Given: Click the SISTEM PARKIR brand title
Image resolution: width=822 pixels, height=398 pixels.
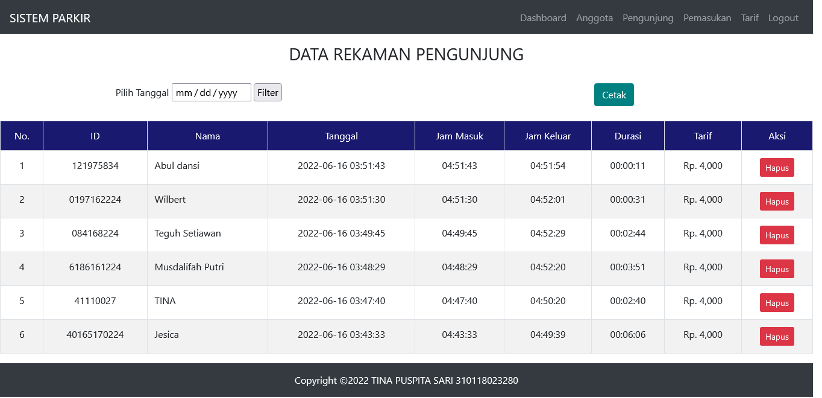Looking at the screenshot, I should coord(50,18).
